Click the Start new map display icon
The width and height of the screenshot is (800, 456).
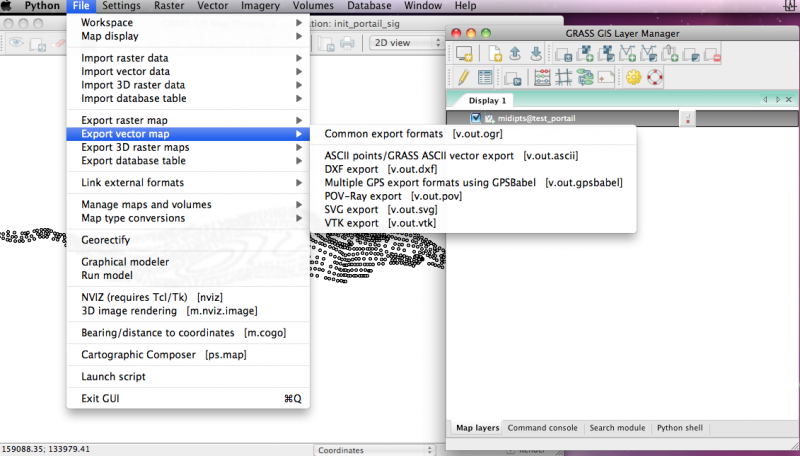(x=462, y=55)
